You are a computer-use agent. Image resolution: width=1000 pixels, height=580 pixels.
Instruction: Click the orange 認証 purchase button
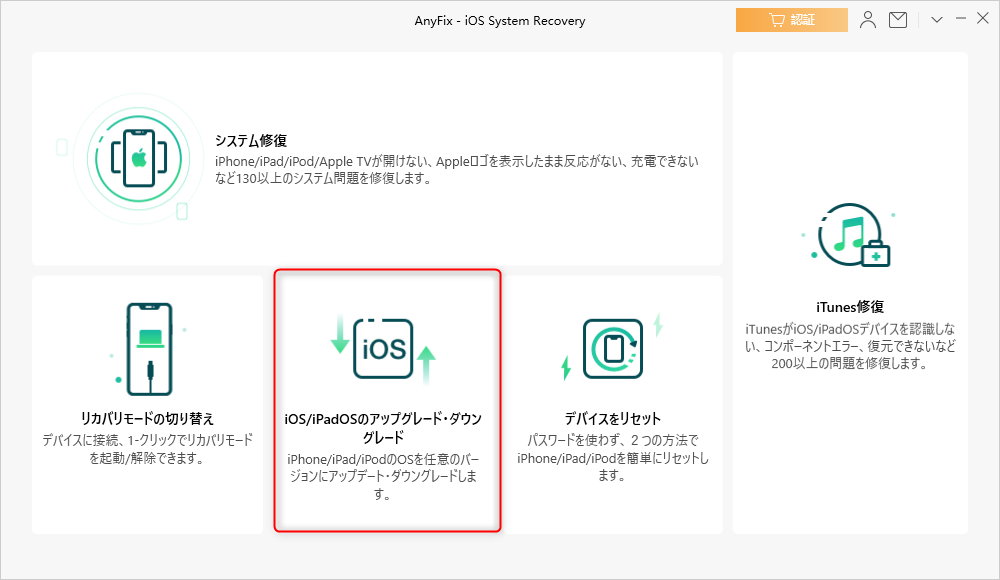tap(791, 20)
